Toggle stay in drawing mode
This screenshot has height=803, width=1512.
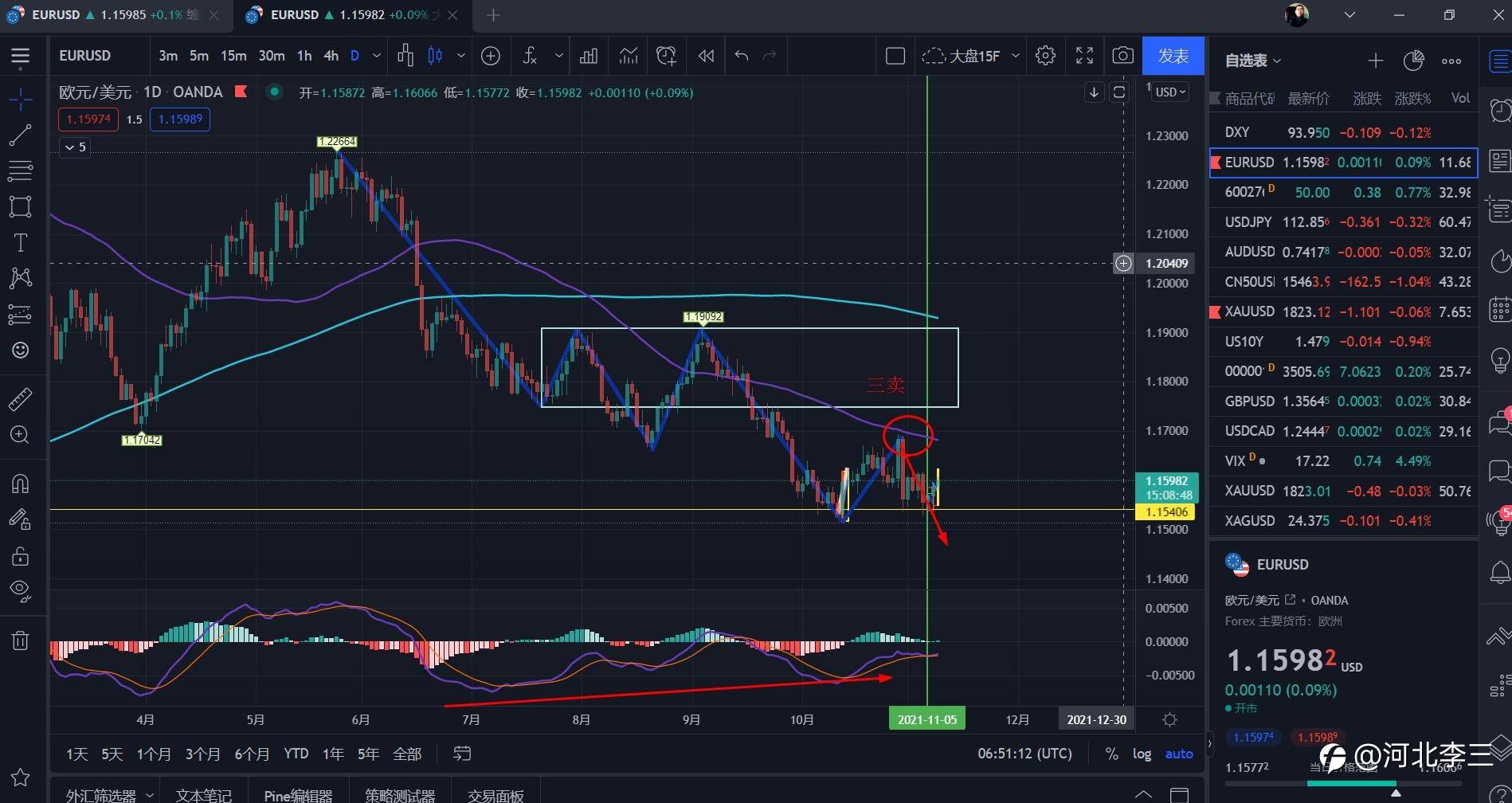tap(21, 519)
